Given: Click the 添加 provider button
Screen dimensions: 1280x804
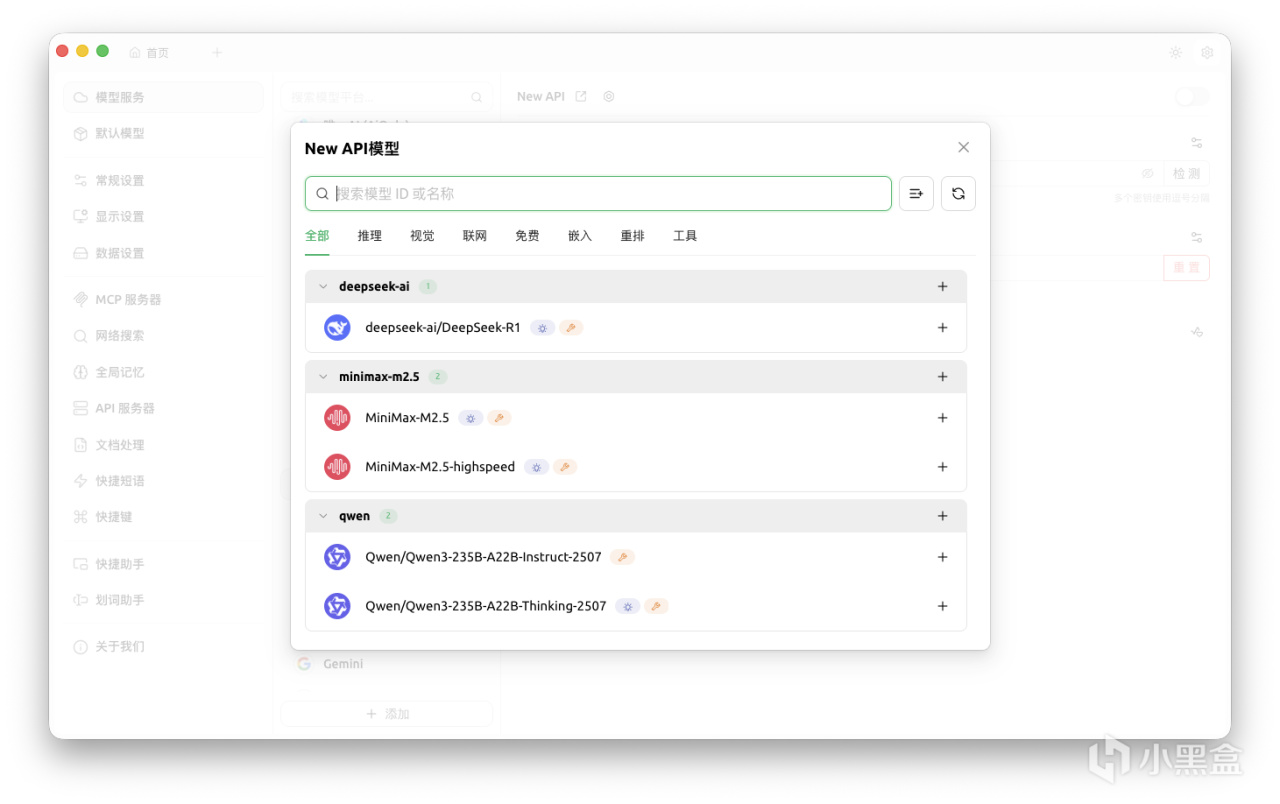Looking at the screenshot, I should [387, 714].
